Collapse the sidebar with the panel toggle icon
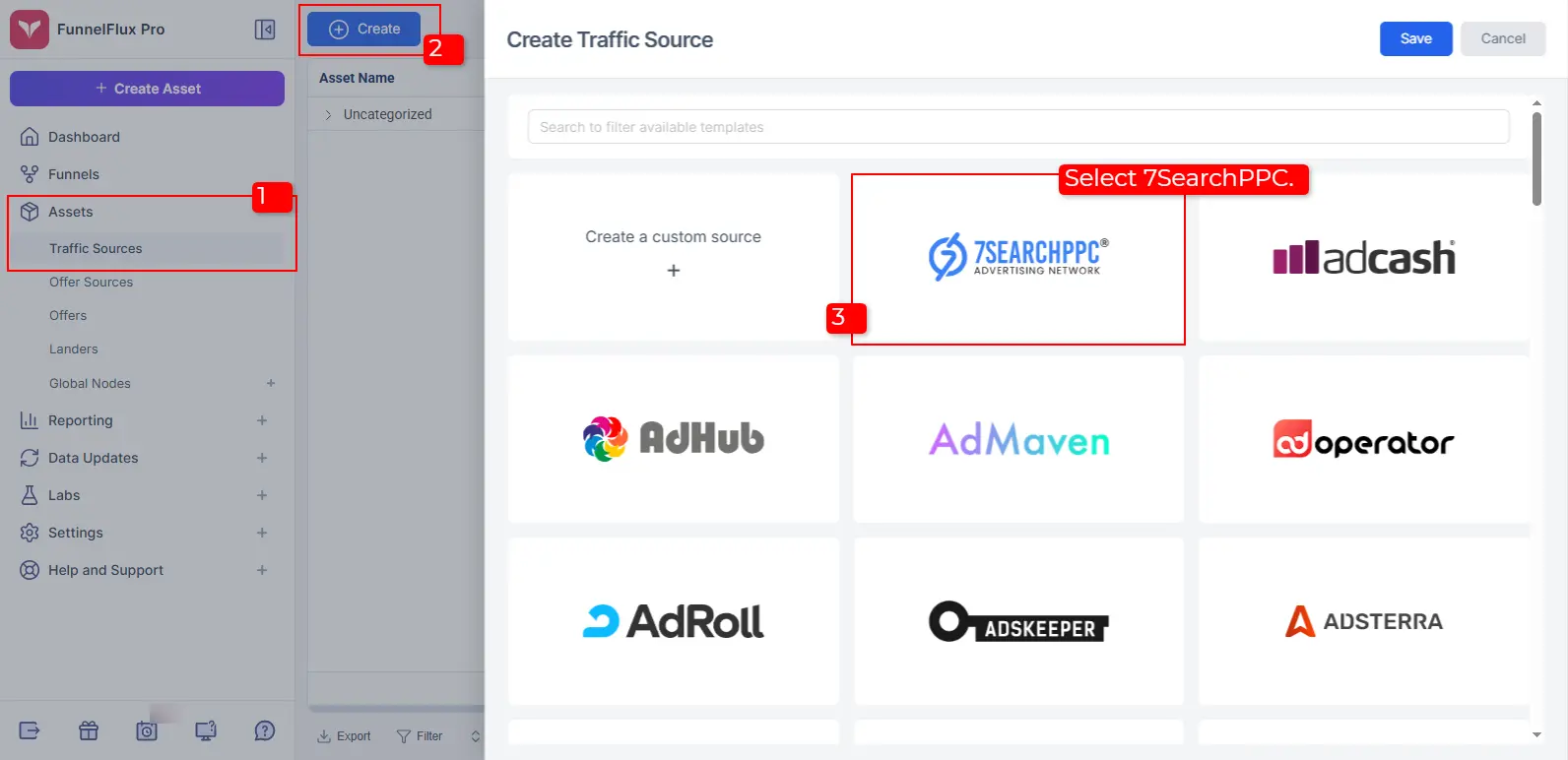Image resolution: width=1568 pixels, height=760 pixels. point(265,30)
